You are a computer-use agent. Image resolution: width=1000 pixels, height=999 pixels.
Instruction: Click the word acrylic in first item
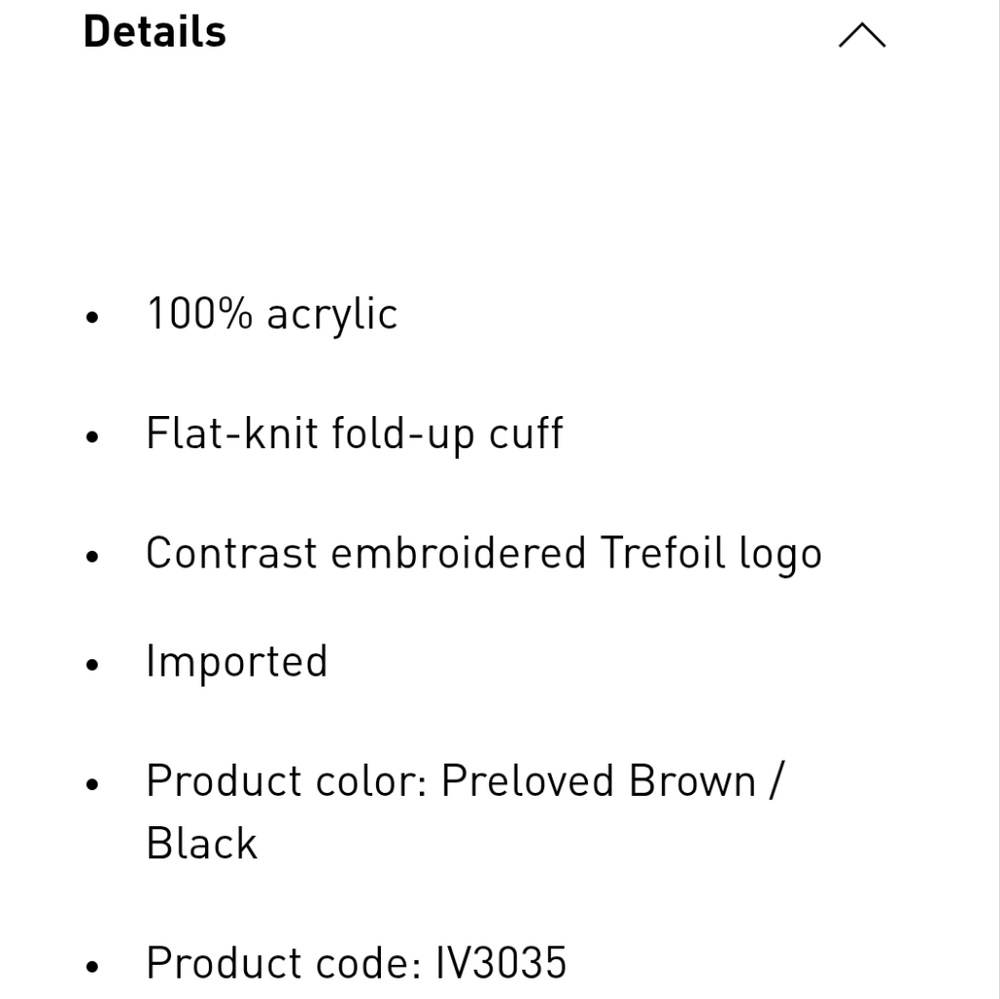(332, 315)
